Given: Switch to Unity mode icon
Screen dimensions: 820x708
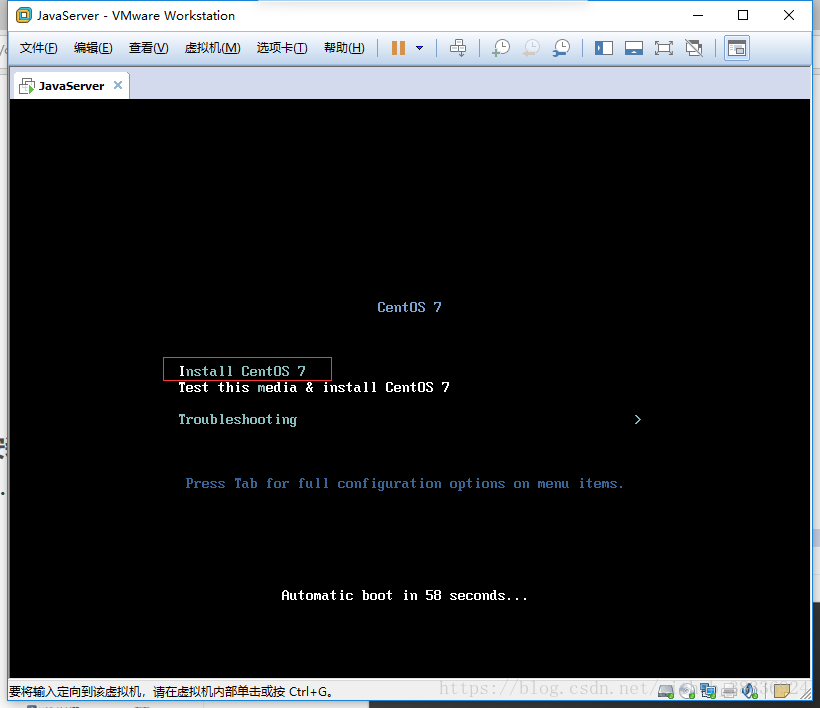Looking at the screenshot, I should pyautogui.click(x=694, y=48).
